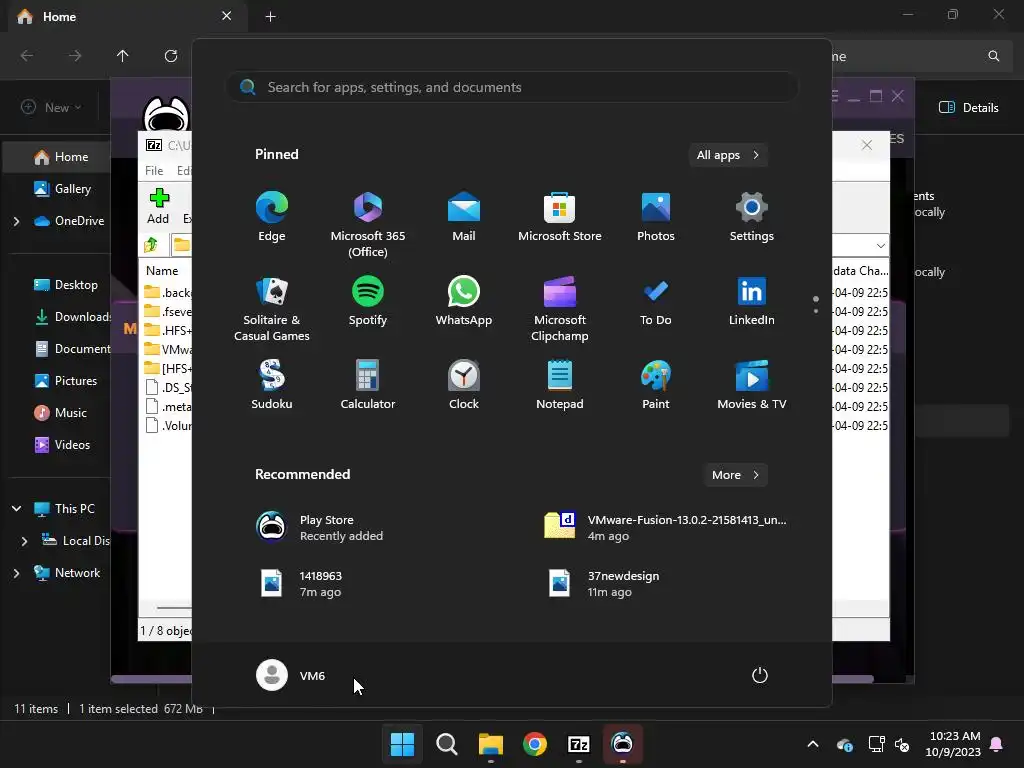Show hidden system tray icons
This screenshot has height=768, width=1024.
813,744
